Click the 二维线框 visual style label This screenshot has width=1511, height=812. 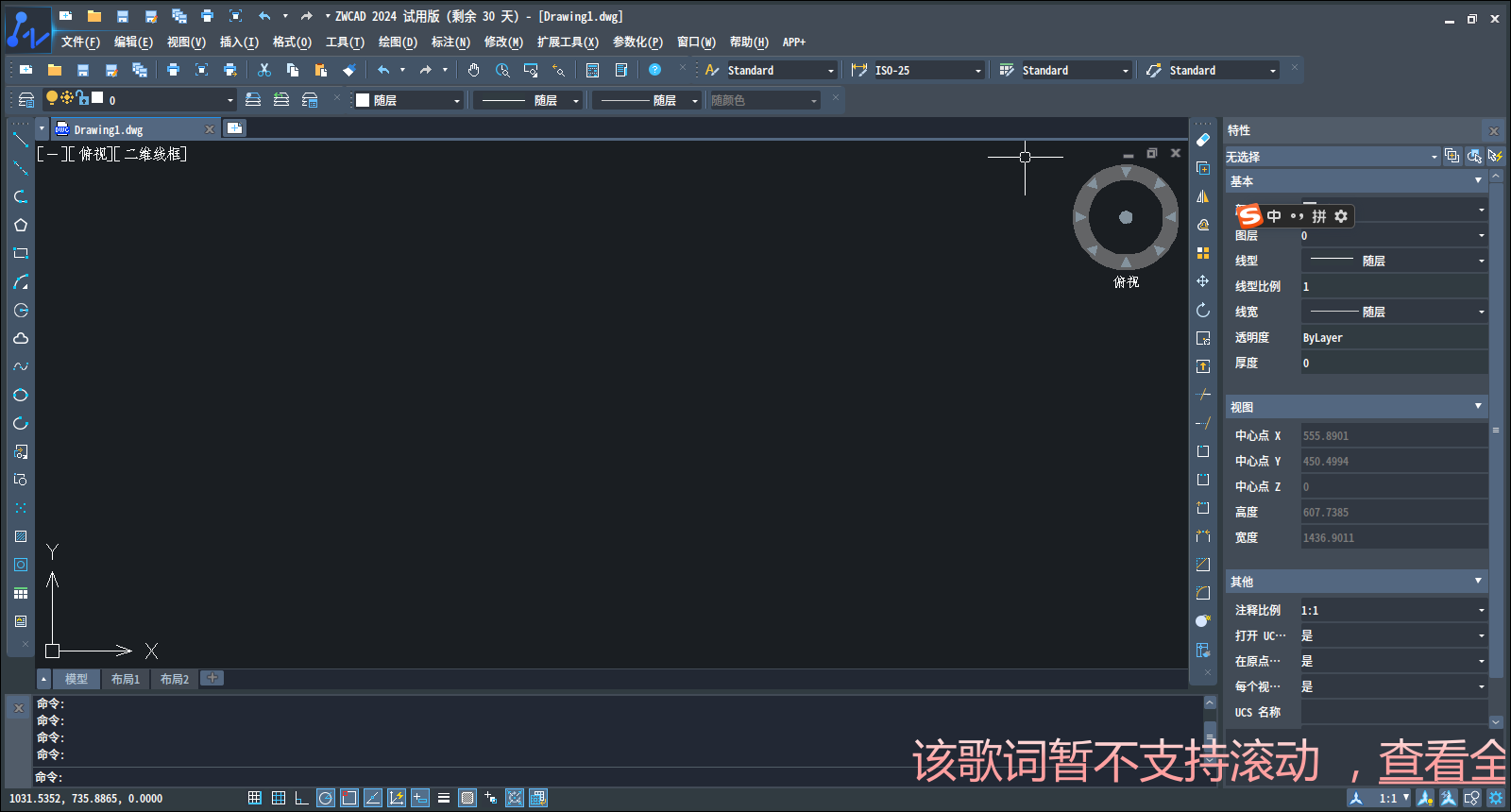pos(155,154)
